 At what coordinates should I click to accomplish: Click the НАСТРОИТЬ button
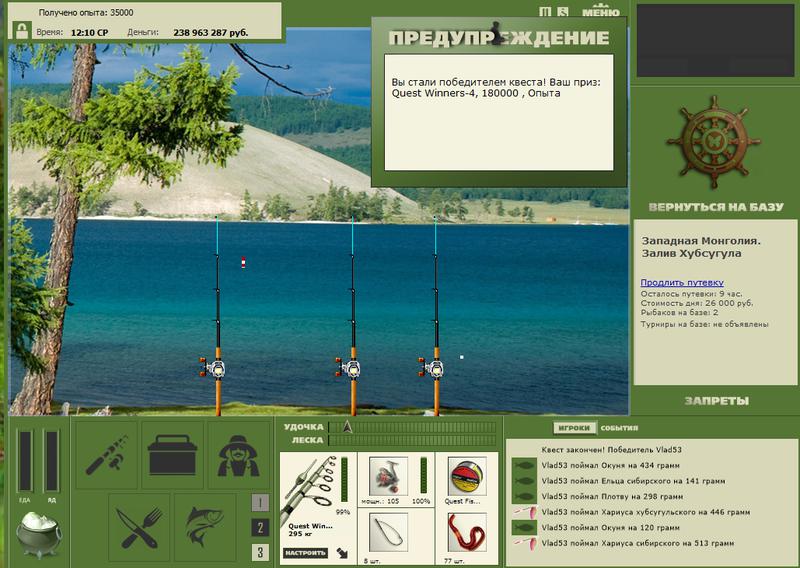[x=305, y=553]
